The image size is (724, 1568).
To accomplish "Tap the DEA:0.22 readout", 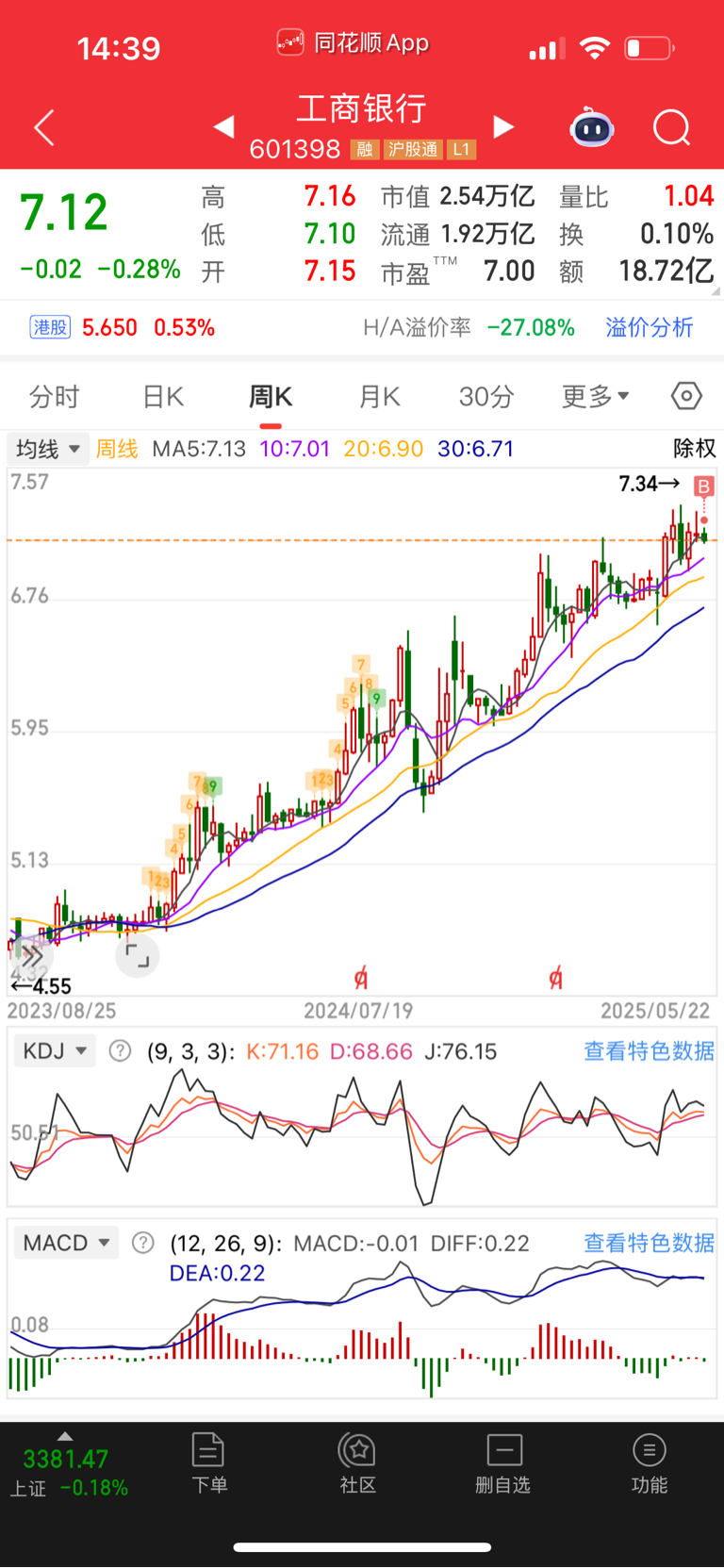I will tap(217, 1273).
